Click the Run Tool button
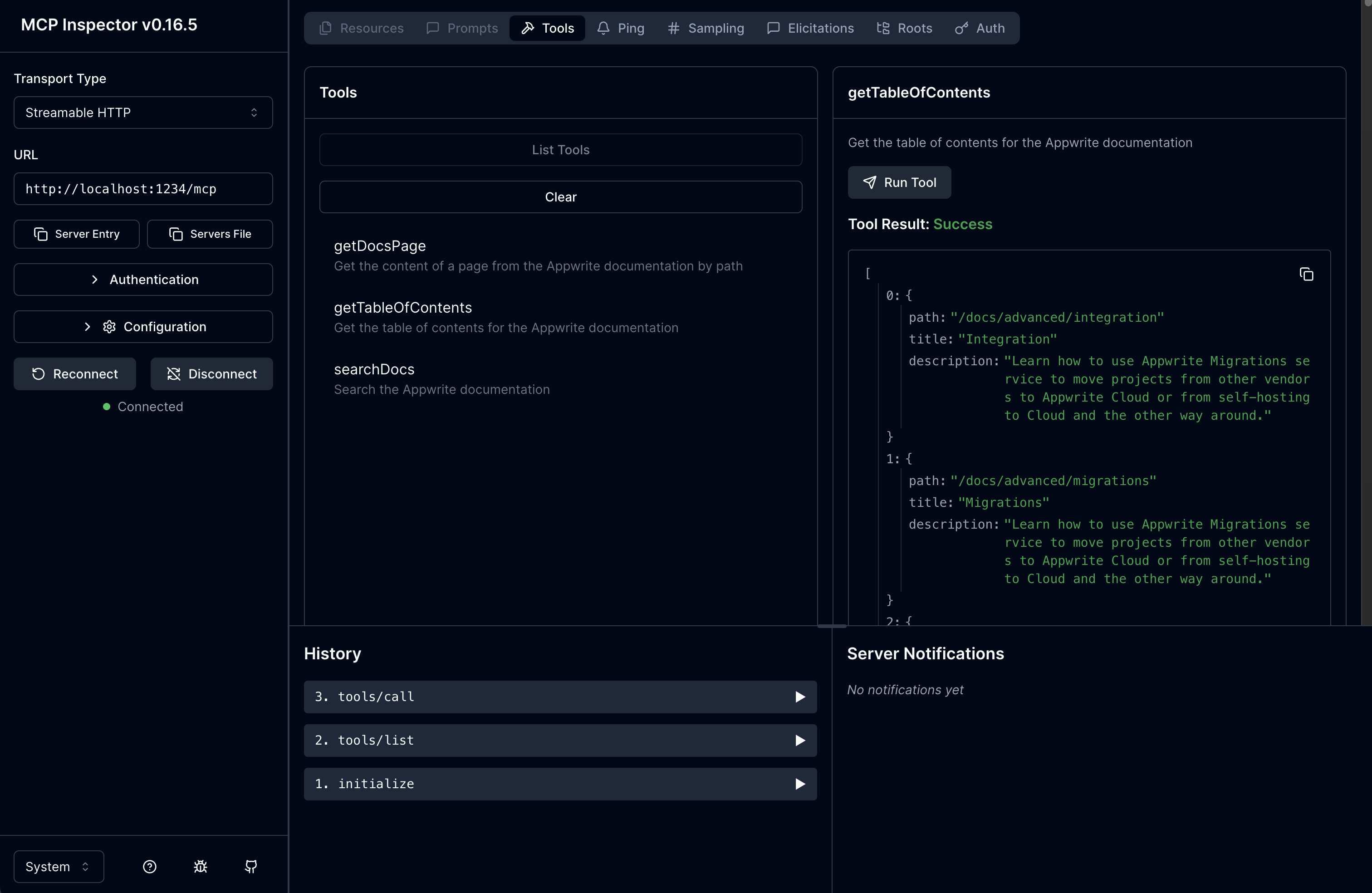This screenshot has height=893, width=1372. (x=899, y=183)
